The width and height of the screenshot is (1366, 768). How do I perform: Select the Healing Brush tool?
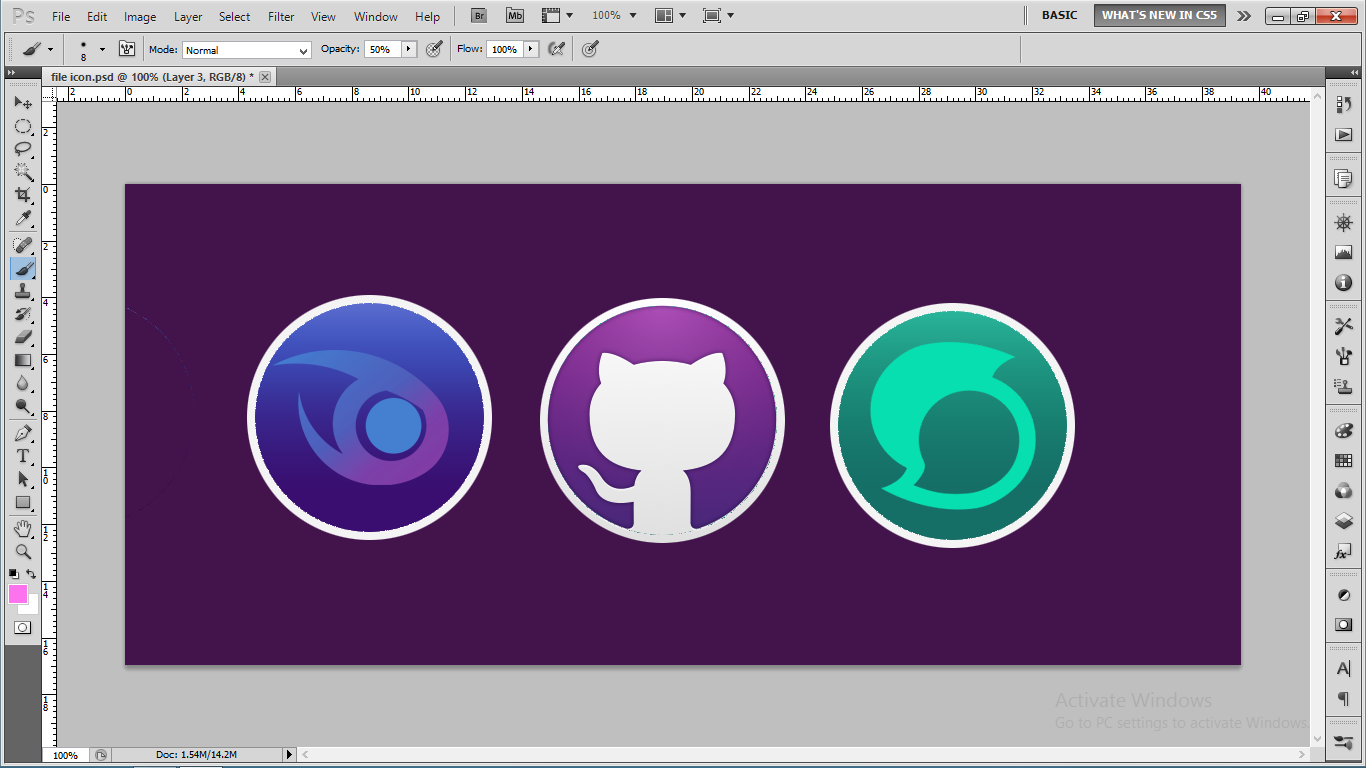pyautogui.click(x=22, y=245)
